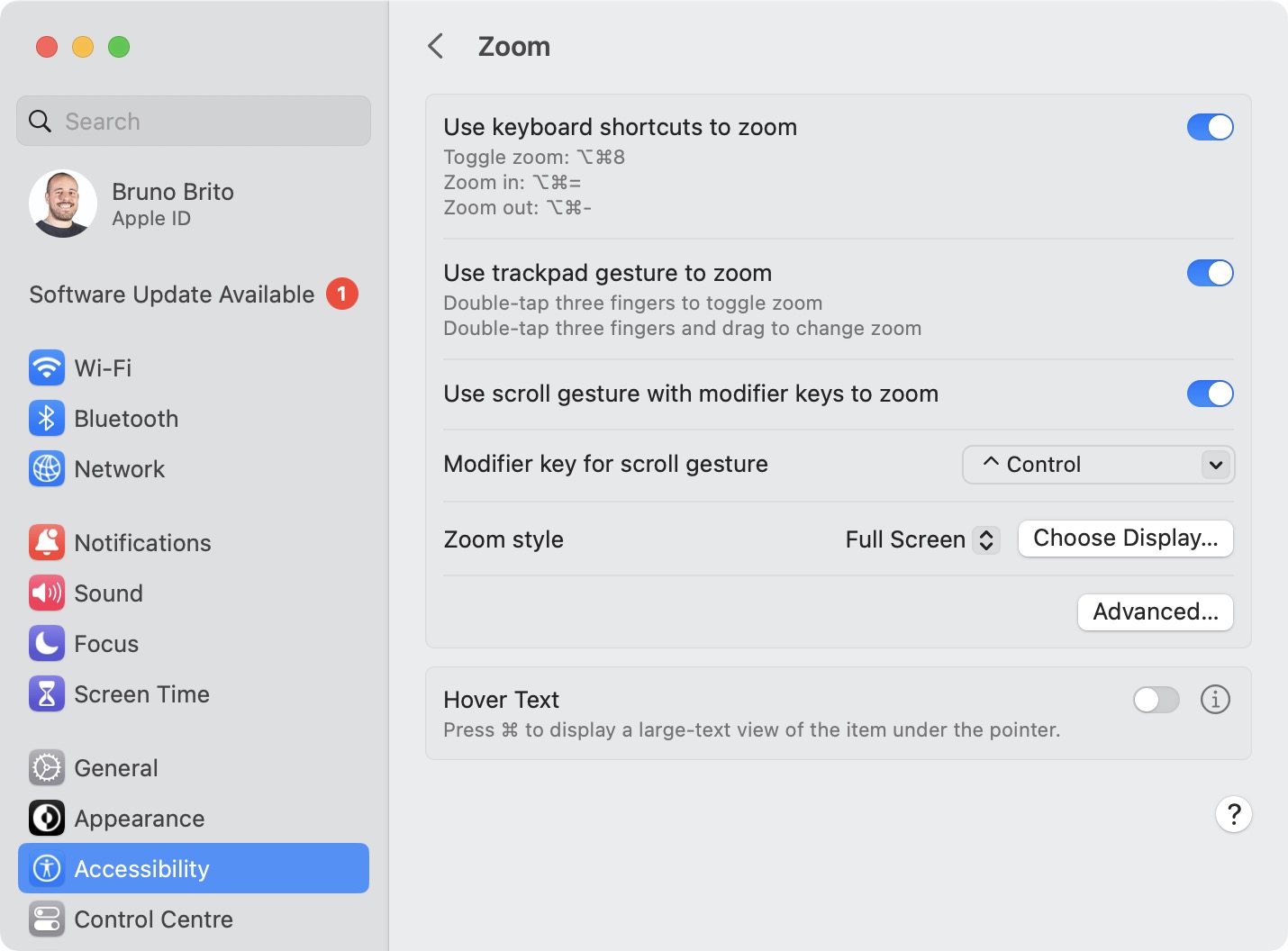Click the Choose Display button
This screenshot has width=1288, height=951.
1125,539
